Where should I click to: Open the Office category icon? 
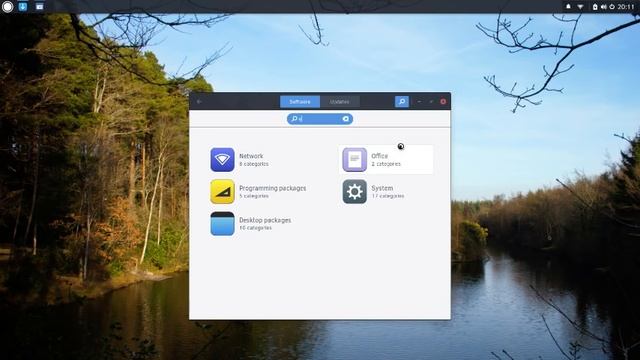tap(354, 160)
